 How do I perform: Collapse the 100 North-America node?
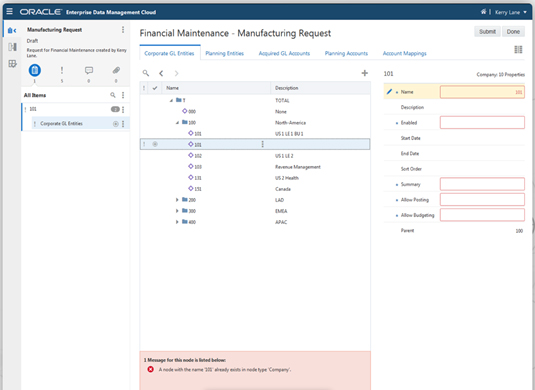(x=177, y=122)
